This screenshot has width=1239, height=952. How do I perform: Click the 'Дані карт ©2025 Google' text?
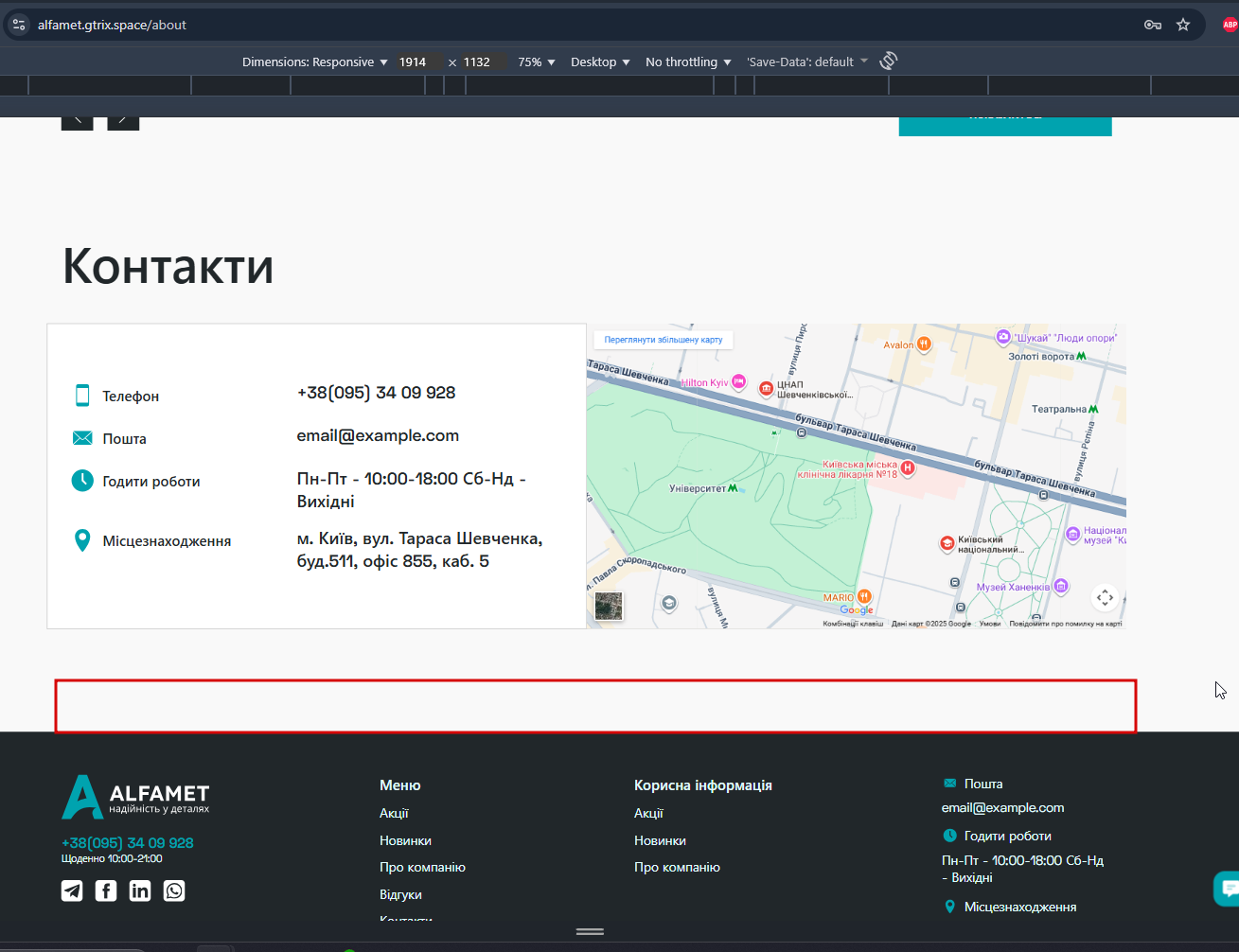point(931,624)
